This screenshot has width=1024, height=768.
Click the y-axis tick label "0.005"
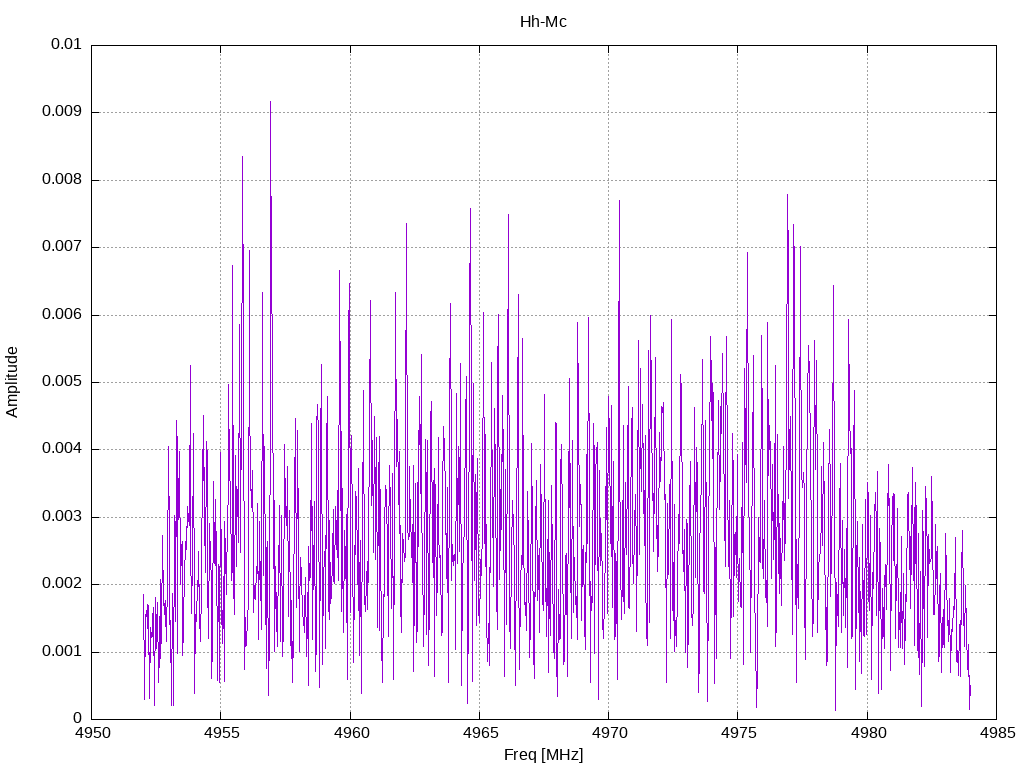[x=62, y=382]
